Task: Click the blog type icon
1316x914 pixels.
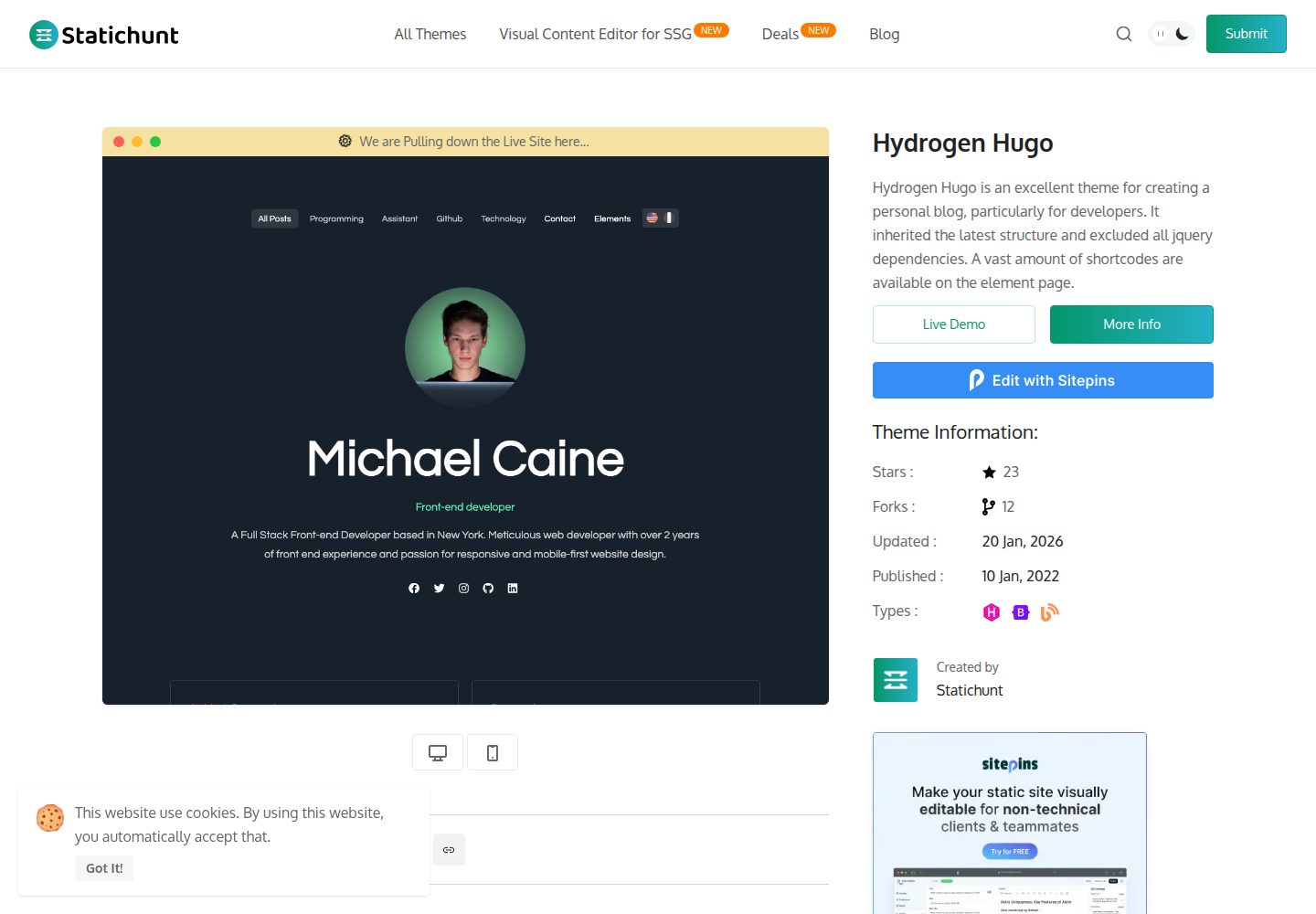Action: [1050, 612]
